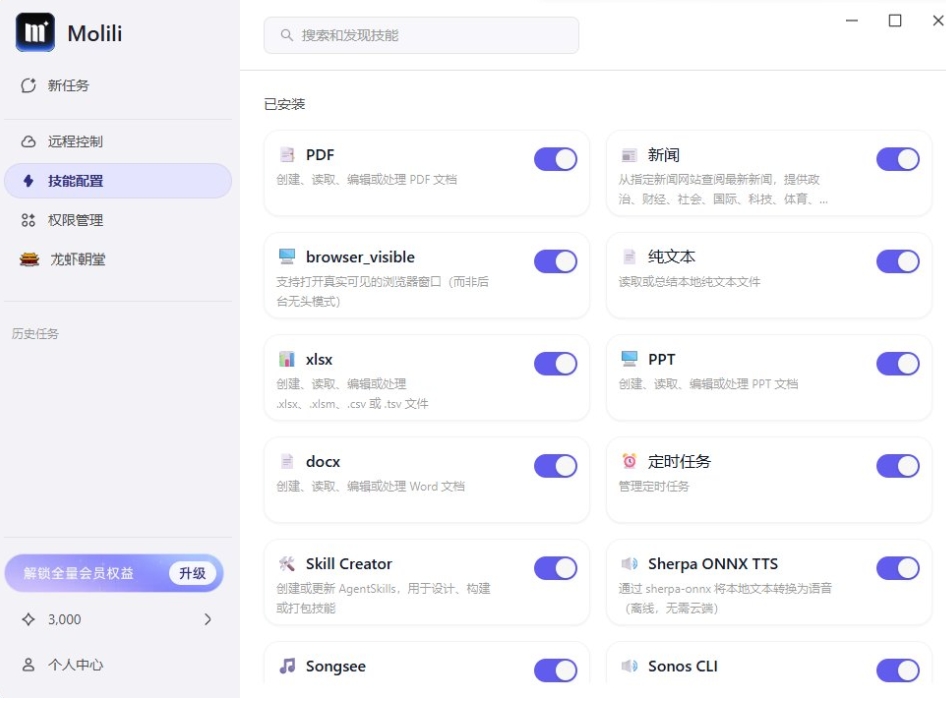946x713 pixels.
Task: Click the 技能配置 lightning icon
Action: coord(28,181)
